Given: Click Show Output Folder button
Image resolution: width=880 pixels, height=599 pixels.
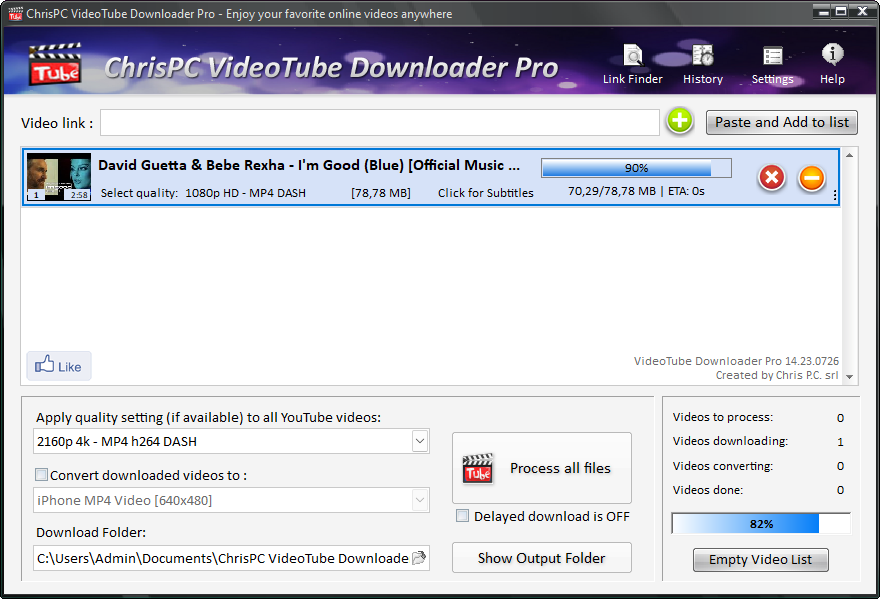Looking at the screenshot, I should click(541, 558).
